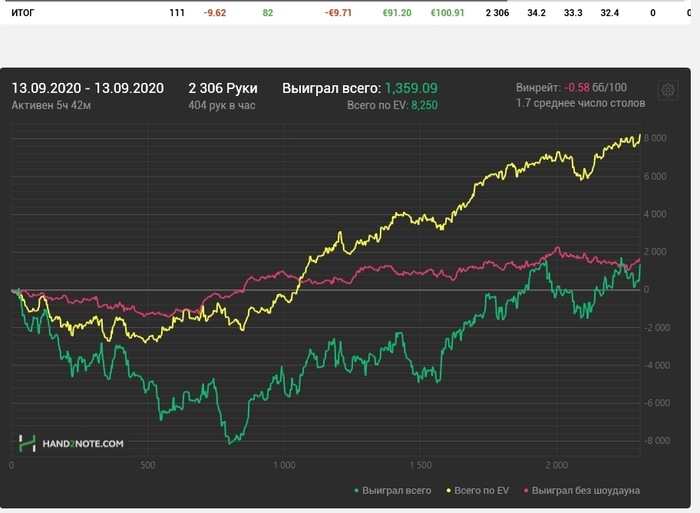Click the 34.2 cell in ИТОГ row
This screenshot has height=513, width=700.
536,13
